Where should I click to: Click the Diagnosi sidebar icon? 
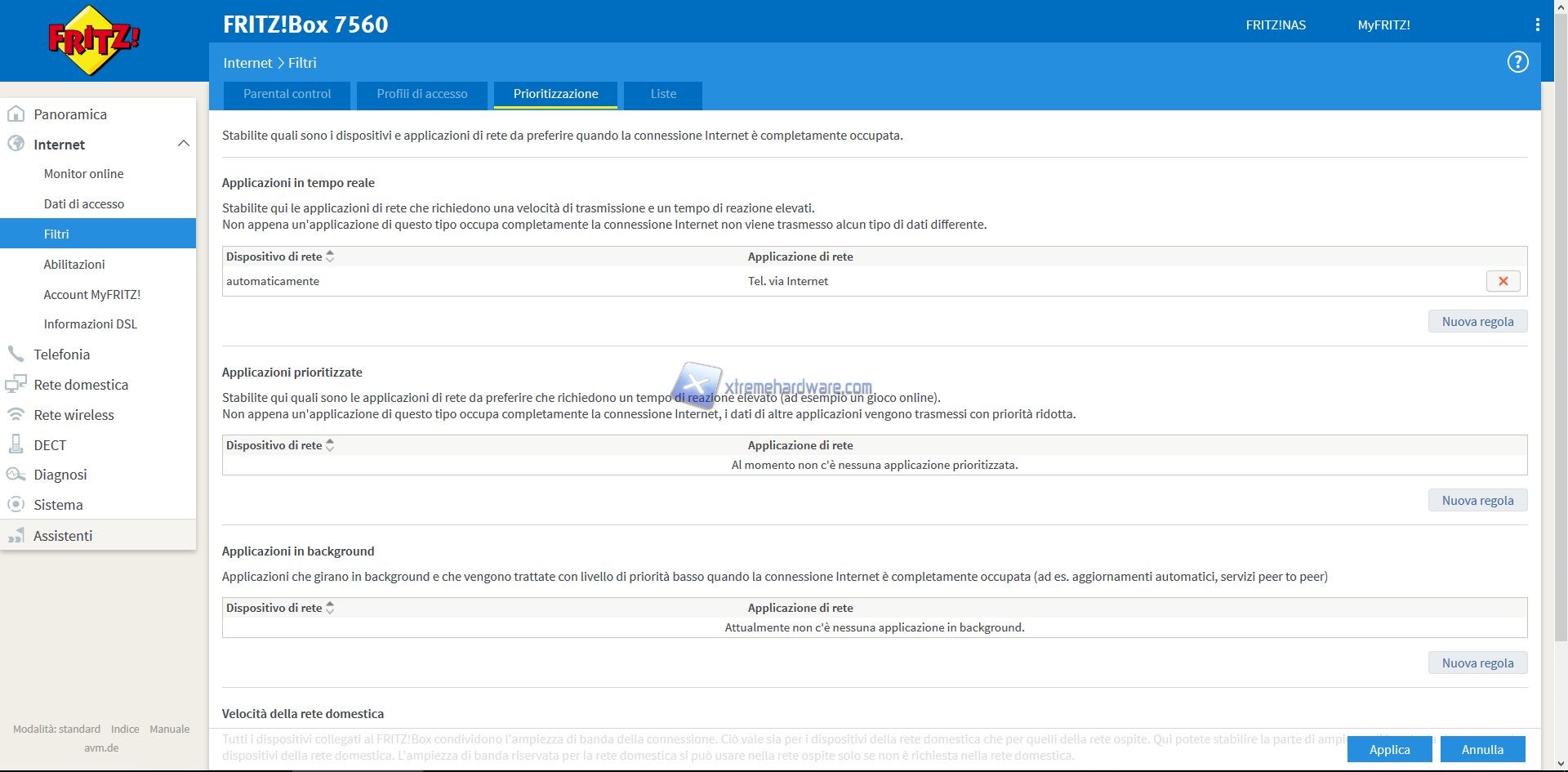click(16, 475)
